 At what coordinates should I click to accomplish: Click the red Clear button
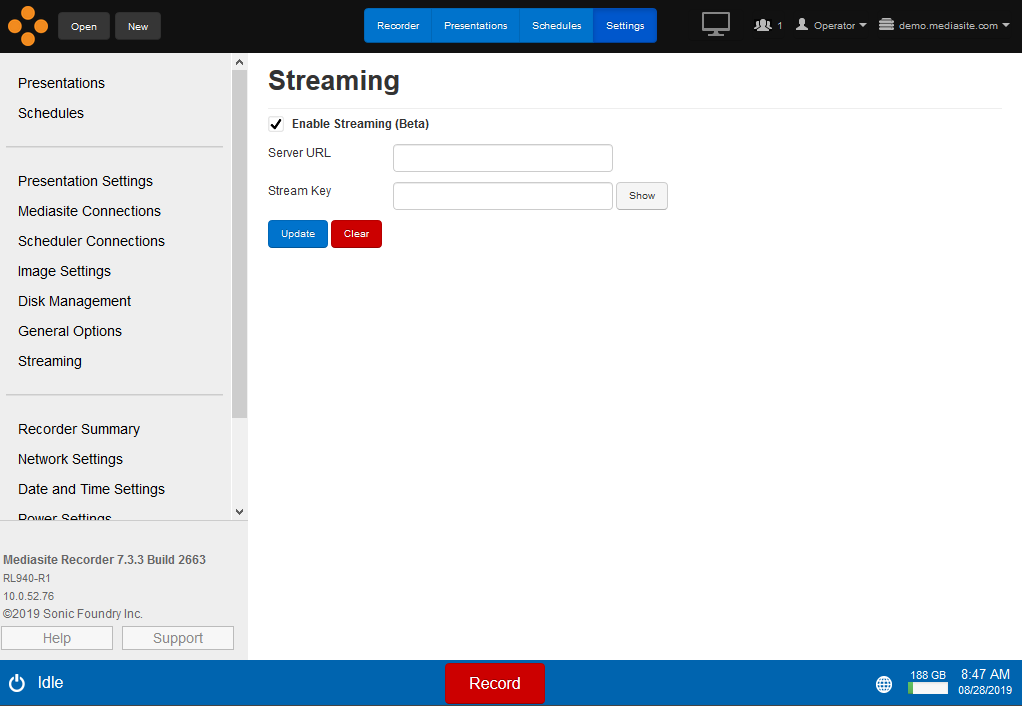[357, 234]
